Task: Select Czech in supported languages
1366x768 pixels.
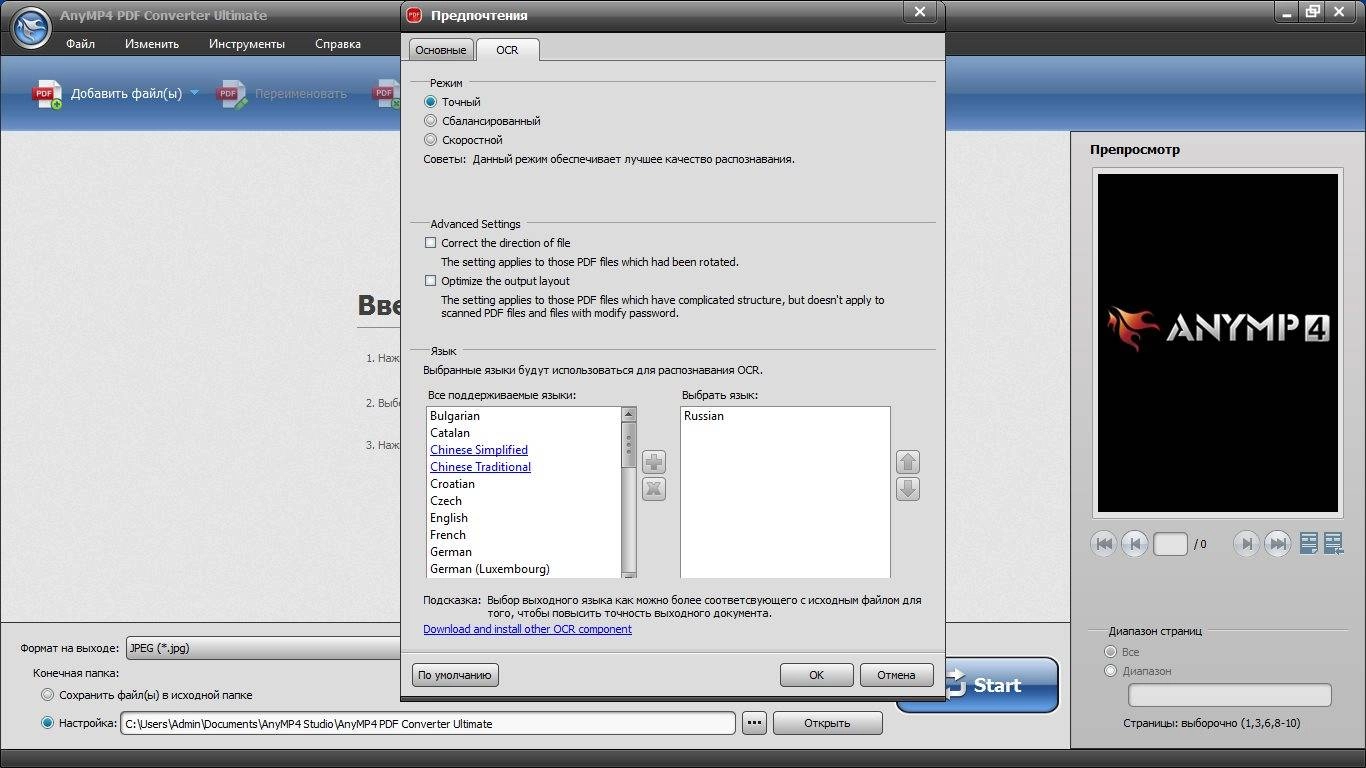Action: tap(446, 501)
